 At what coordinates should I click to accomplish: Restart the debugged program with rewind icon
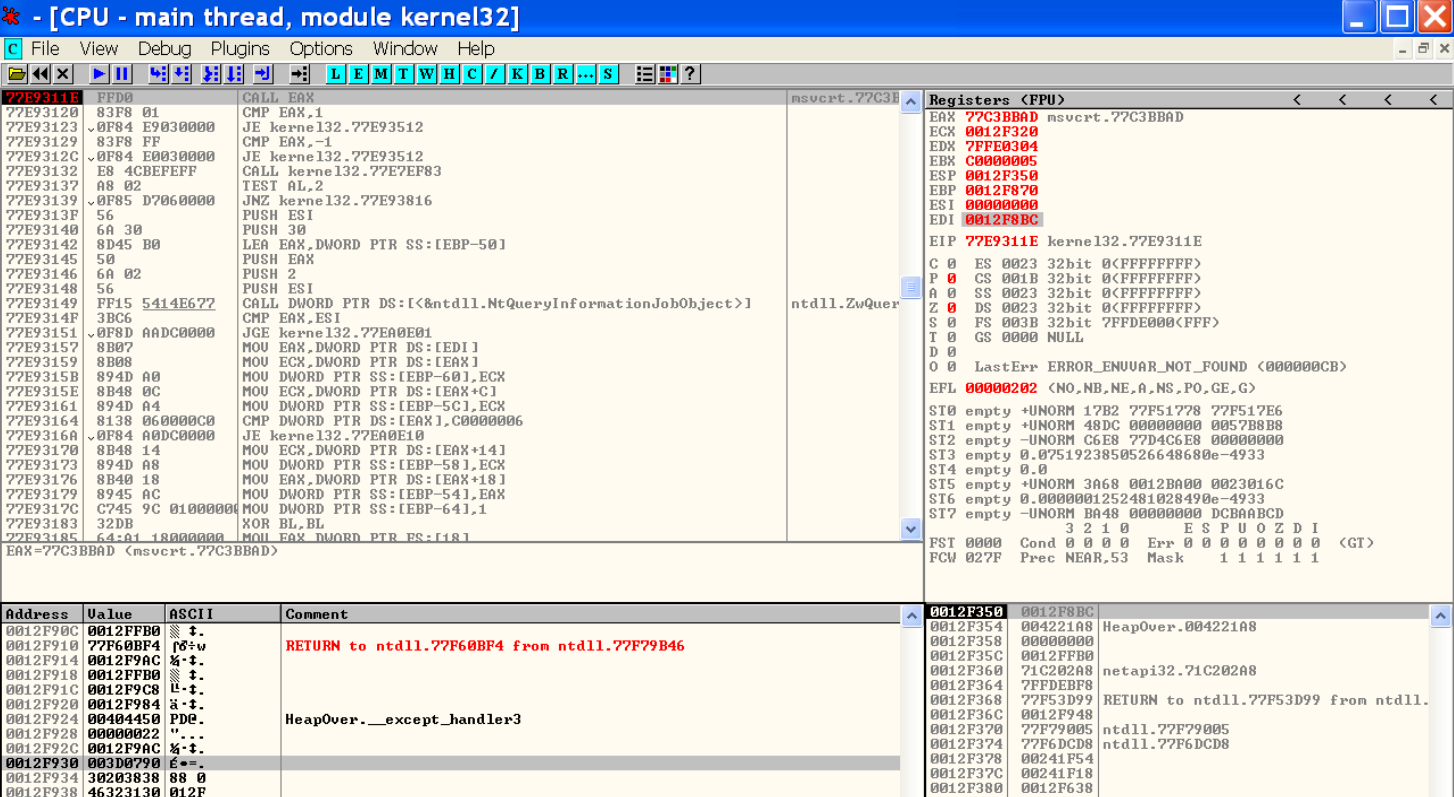40,74
